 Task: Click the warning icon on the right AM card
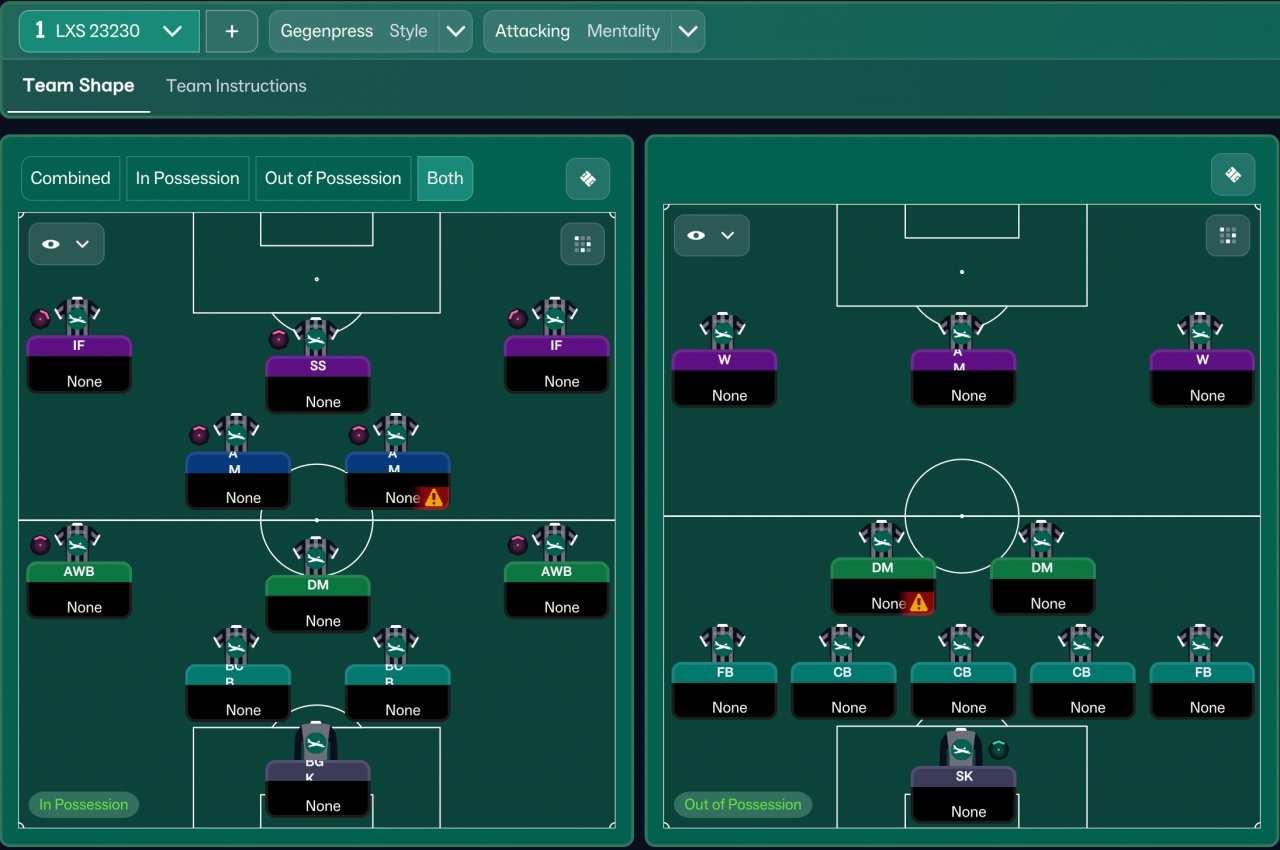coord(433,497)
